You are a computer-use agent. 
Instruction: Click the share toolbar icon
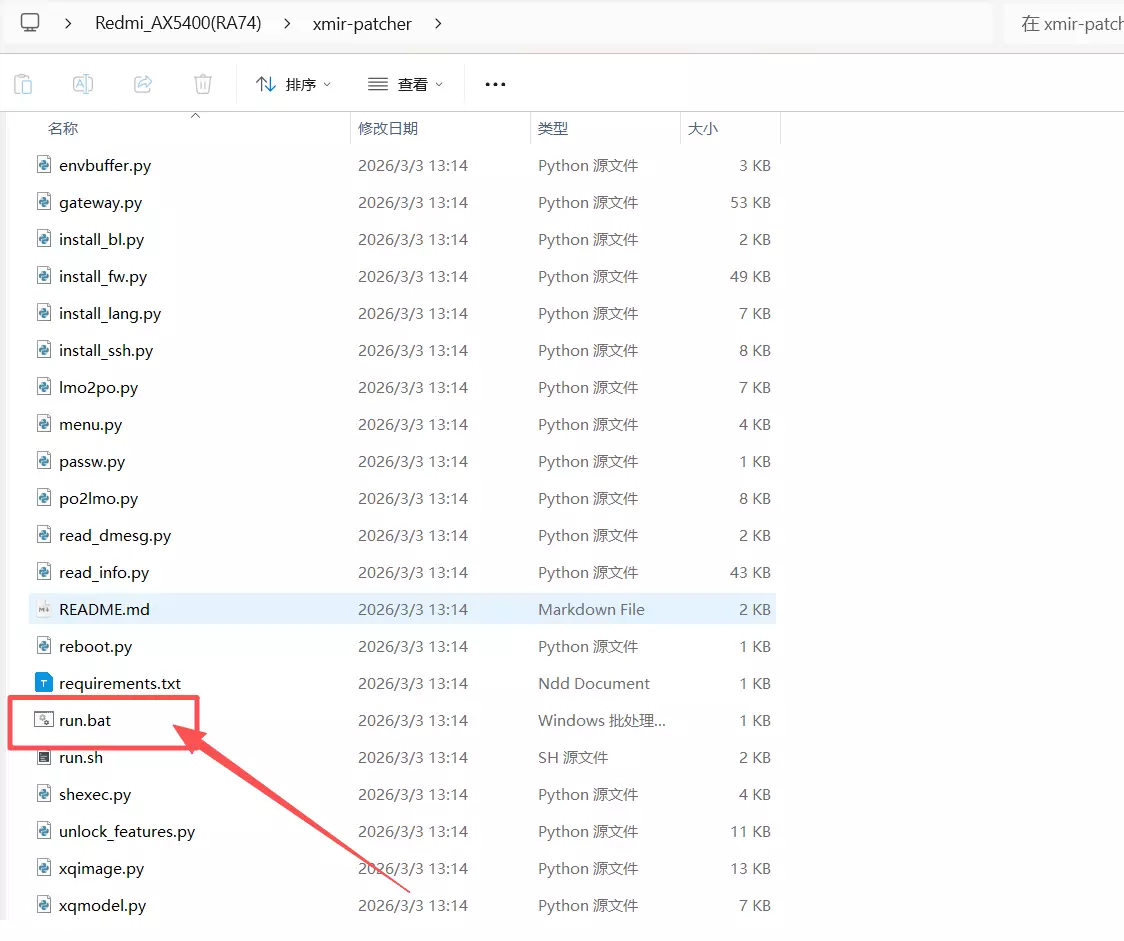(x=143, y=85)
